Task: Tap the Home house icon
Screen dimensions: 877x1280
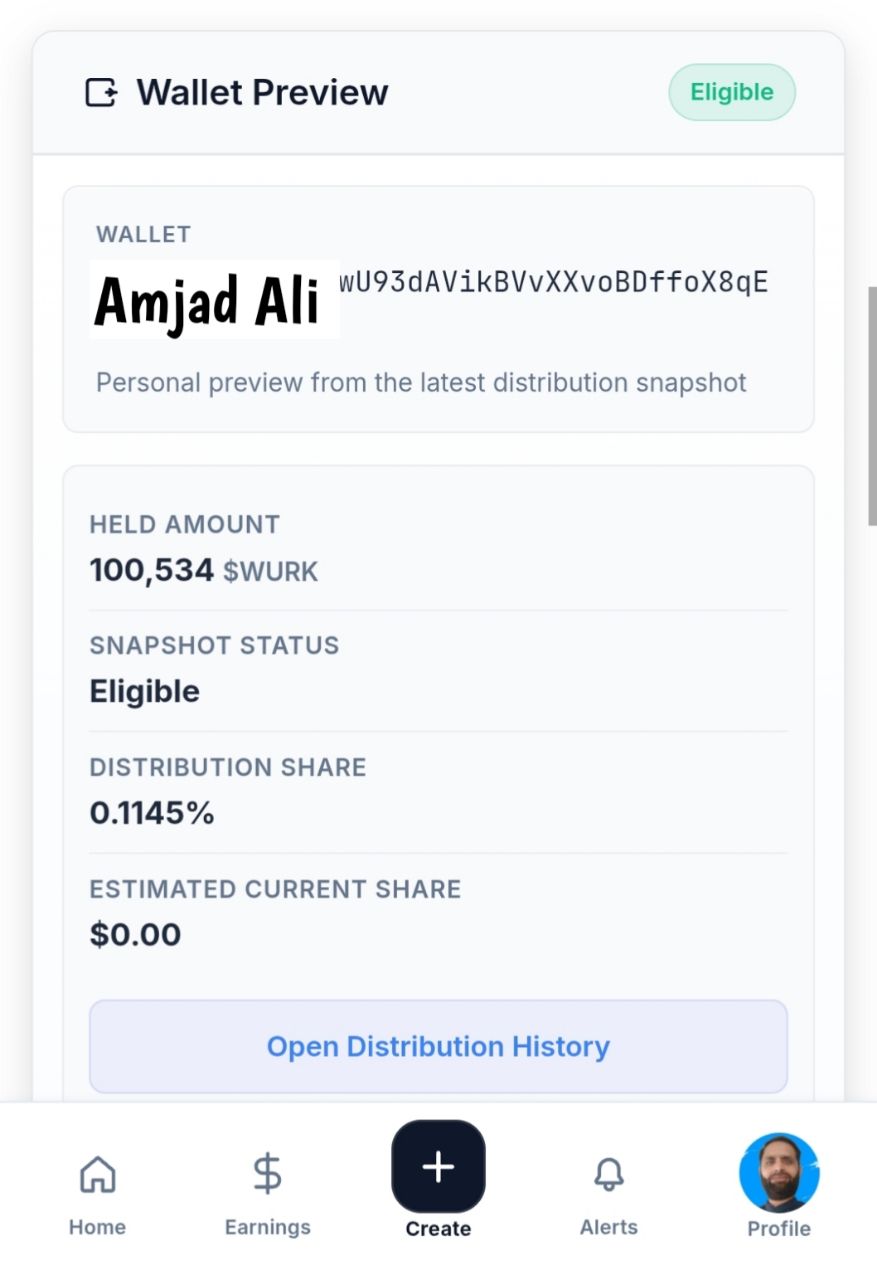Action: 97,1173
